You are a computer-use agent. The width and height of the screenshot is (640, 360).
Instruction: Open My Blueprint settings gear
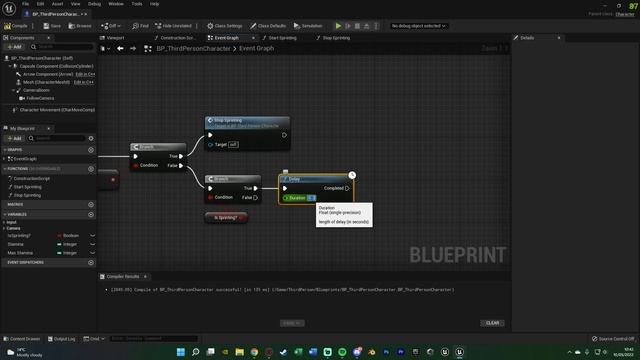point(91,138)
